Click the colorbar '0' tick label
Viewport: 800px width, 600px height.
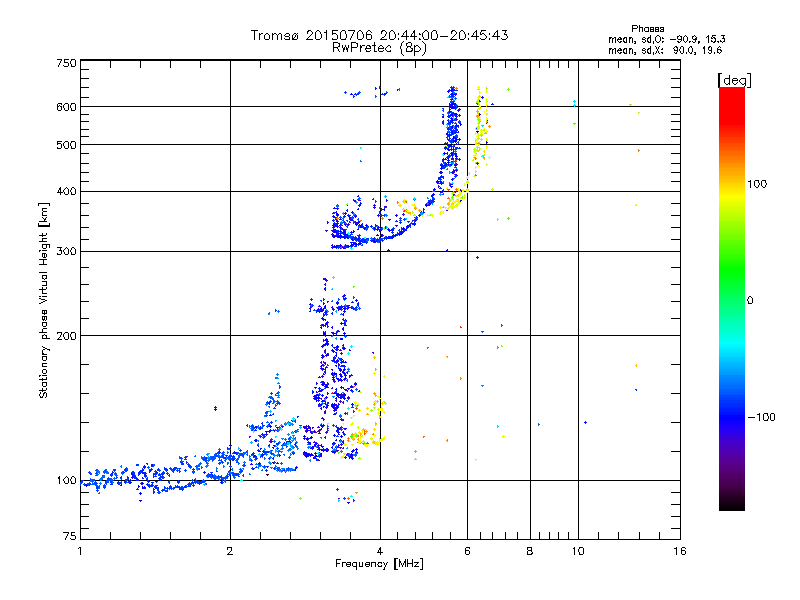pos(750,301)
